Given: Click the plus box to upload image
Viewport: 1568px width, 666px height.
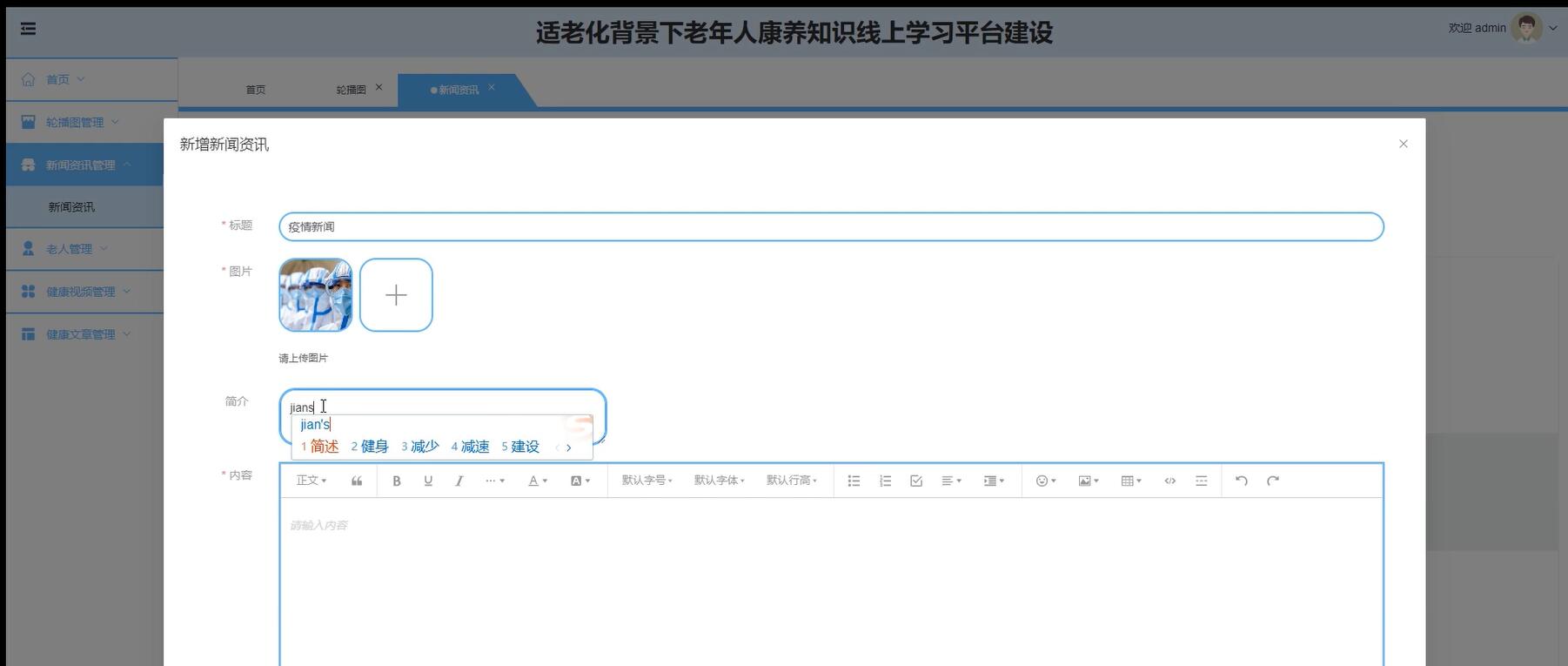Looking at the screenshot, I should 396,294.
